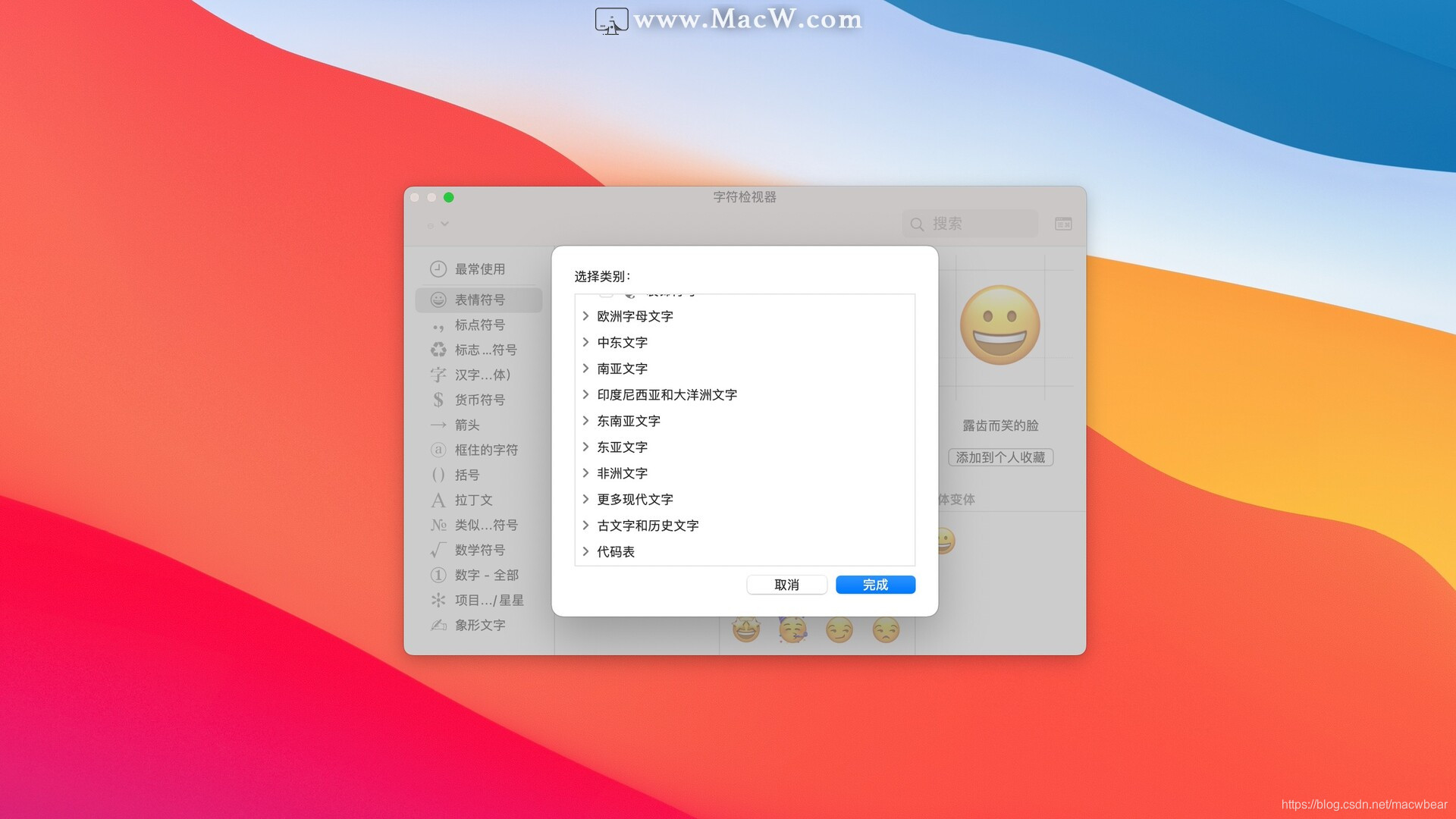Expand the 代码表 category
This screenshot has height=819, width=1456.
pyautogui.click(x=585, y=551)
